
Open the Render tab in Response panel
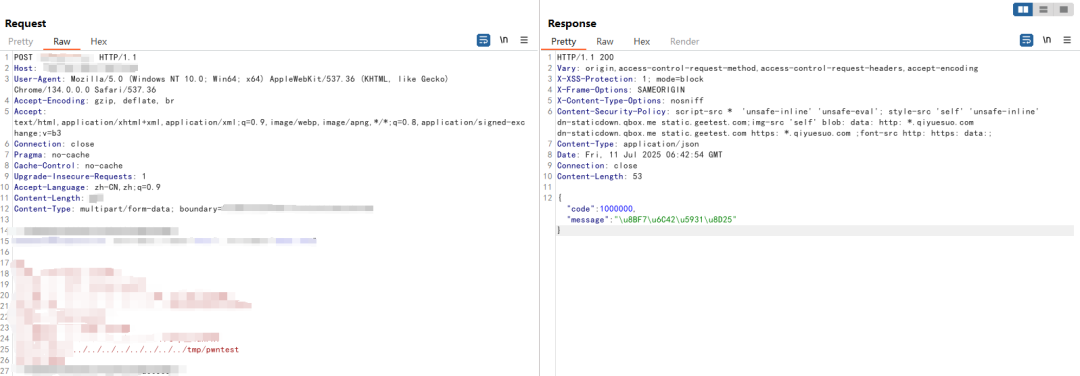tap(685, 41)
